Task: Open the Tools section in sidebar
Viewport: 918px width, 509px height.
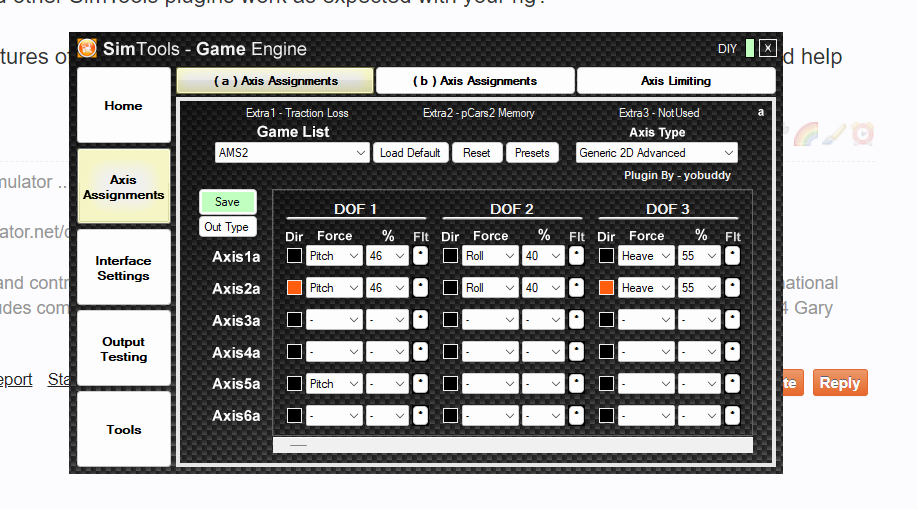Action: (x=124, y=429)
